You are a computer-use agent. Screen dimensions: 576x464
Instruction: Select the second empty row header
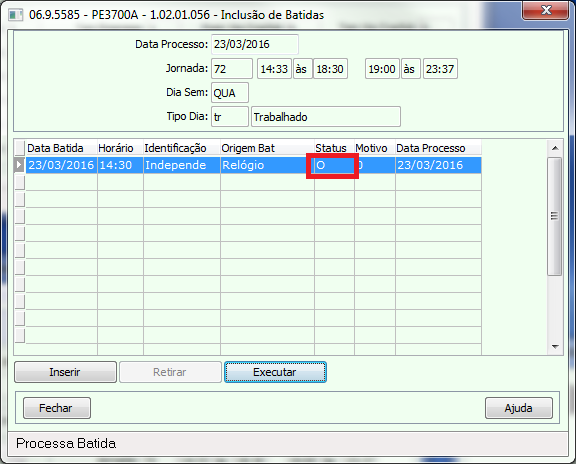(x=20, y=199)
